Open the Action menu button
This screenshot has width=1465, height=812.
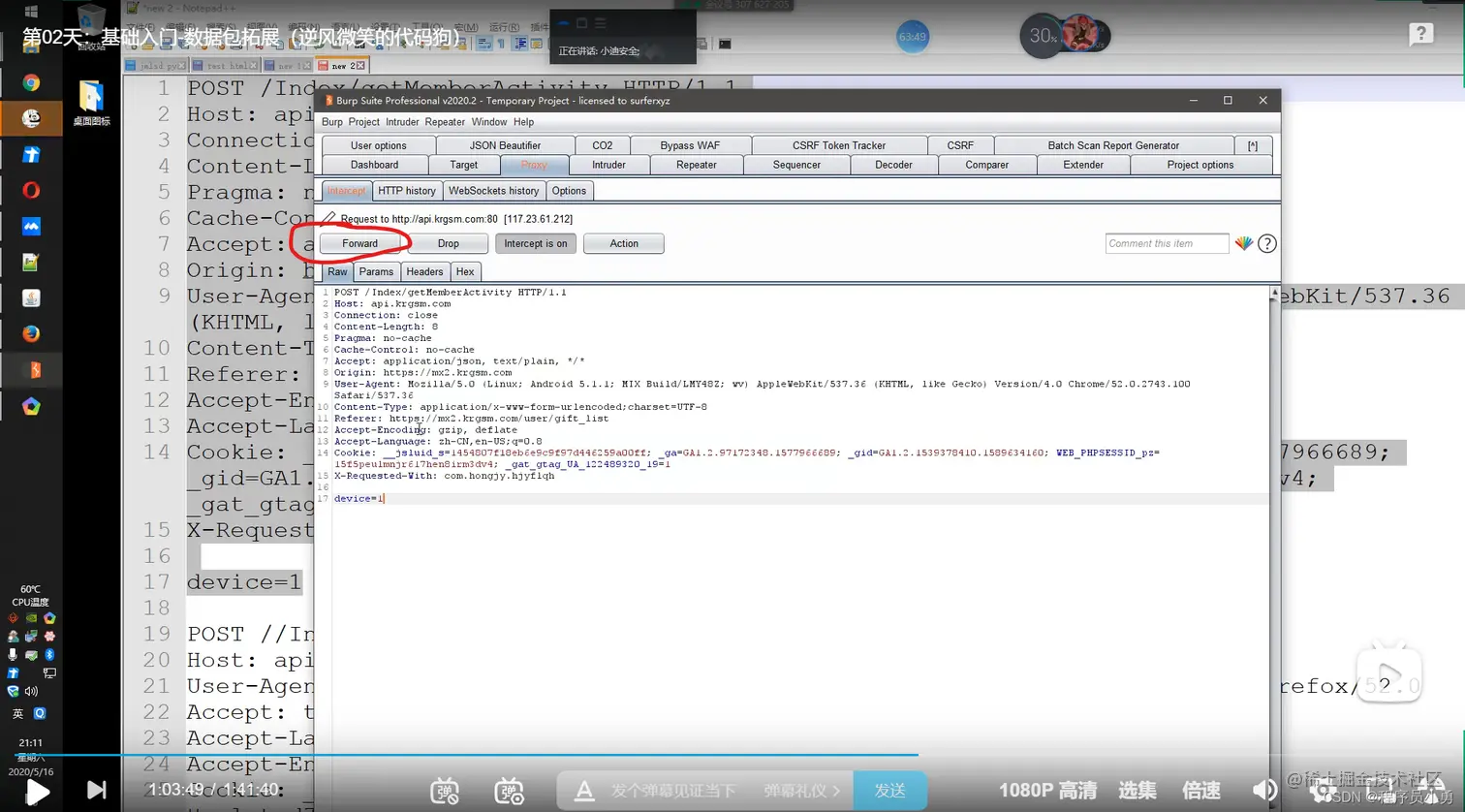pyautogui.click(x=624, y=243)
